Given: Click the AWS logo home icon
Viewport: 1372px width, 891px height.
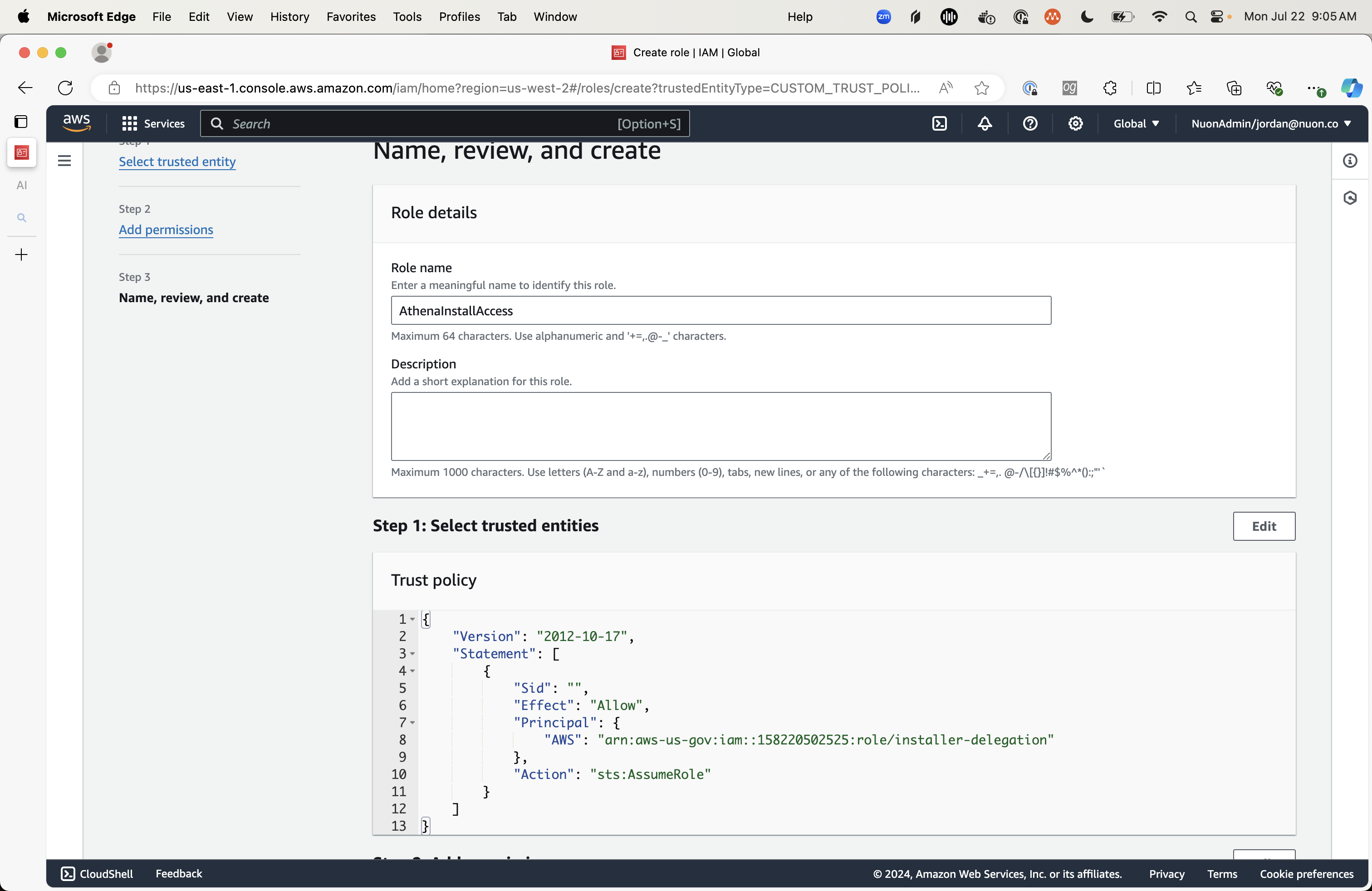Looking at the screenshot, I should click(x=77, y=123).
